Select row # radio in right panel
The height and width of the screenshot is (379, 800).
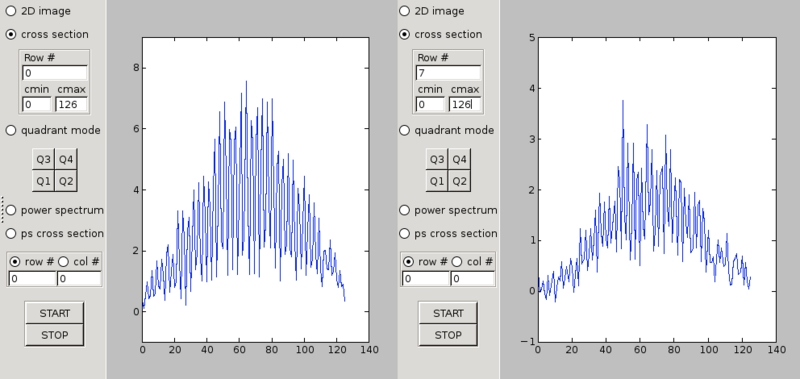point(409,262)
